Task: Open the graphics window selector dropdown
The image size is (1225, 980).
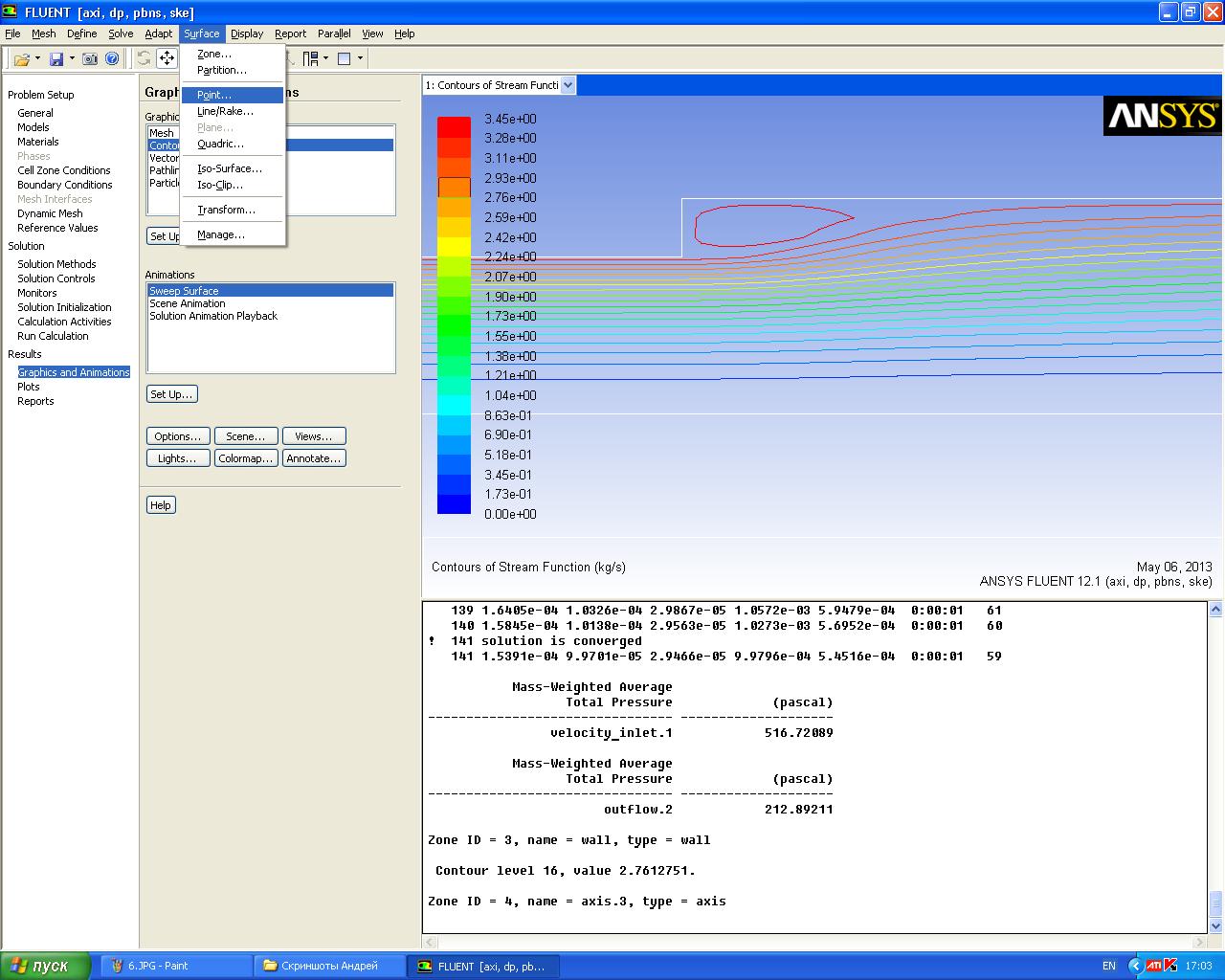Action: tap(568, 85)
